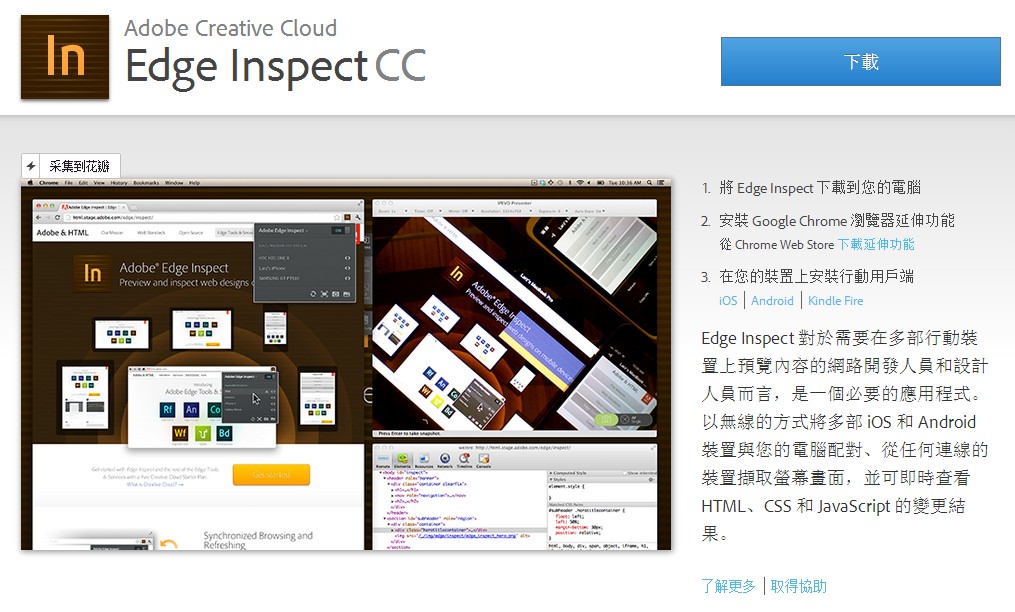1015x612 pixels.
Task: Click the blue 下載 download button
Action: [860, 62]
